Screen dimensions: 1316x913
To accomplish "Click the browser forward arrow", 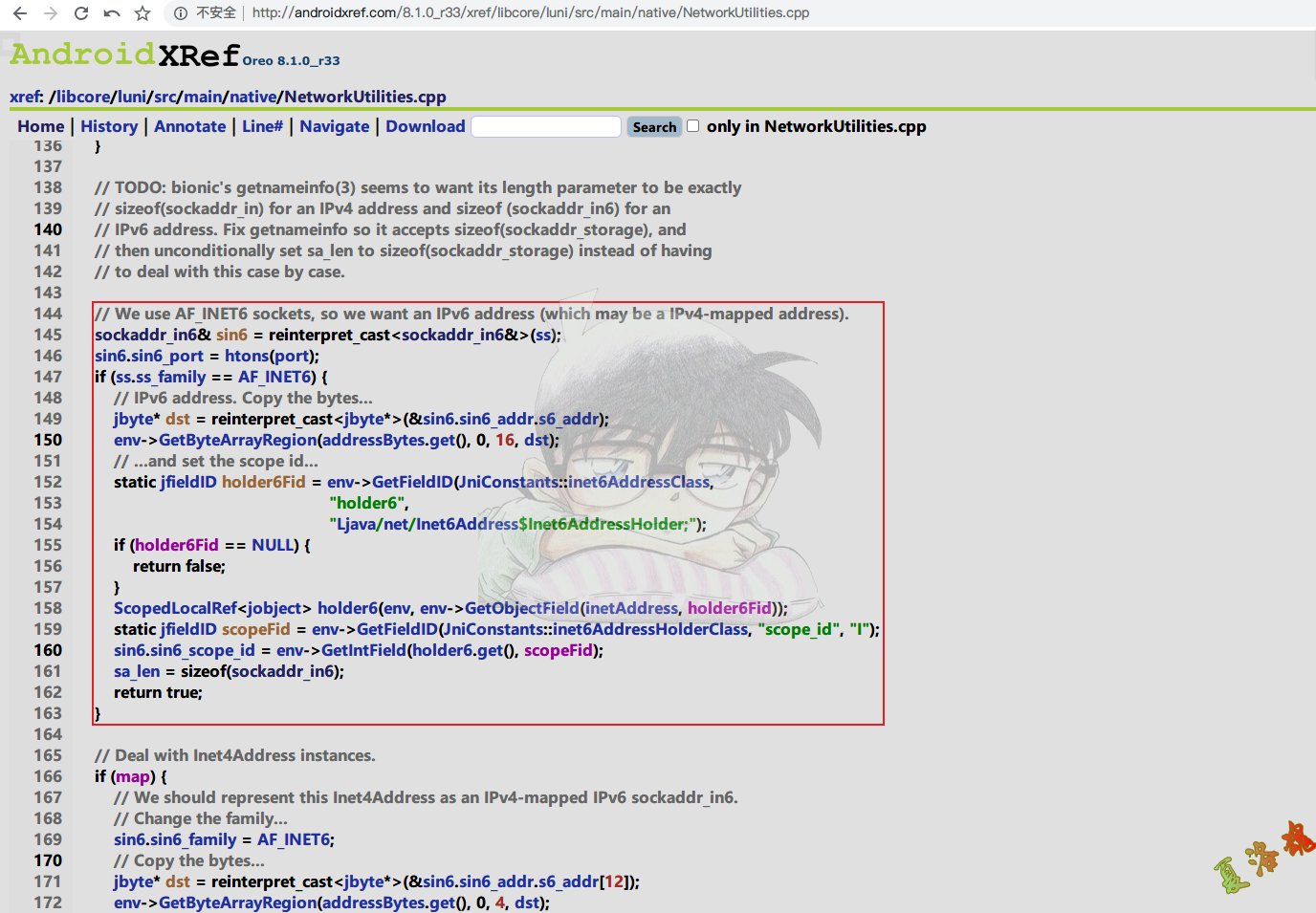I will click(x=51, y=13).
